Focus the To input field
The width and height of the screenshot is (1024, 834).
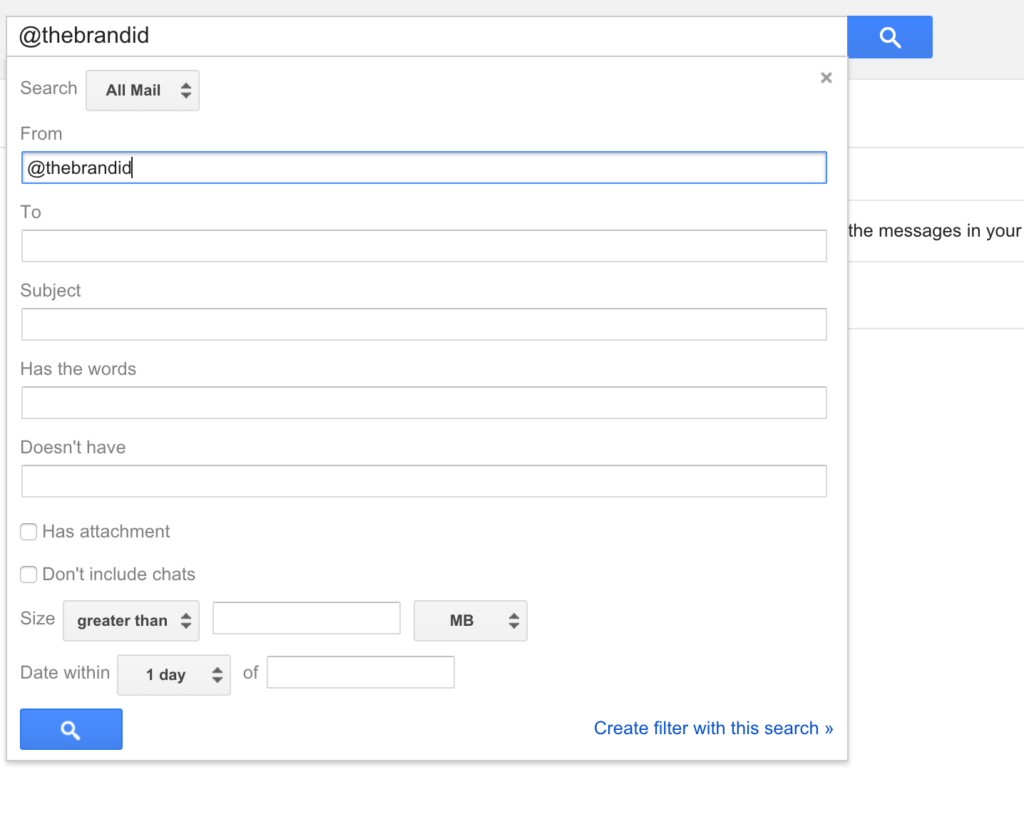click(x=424, y=246)
